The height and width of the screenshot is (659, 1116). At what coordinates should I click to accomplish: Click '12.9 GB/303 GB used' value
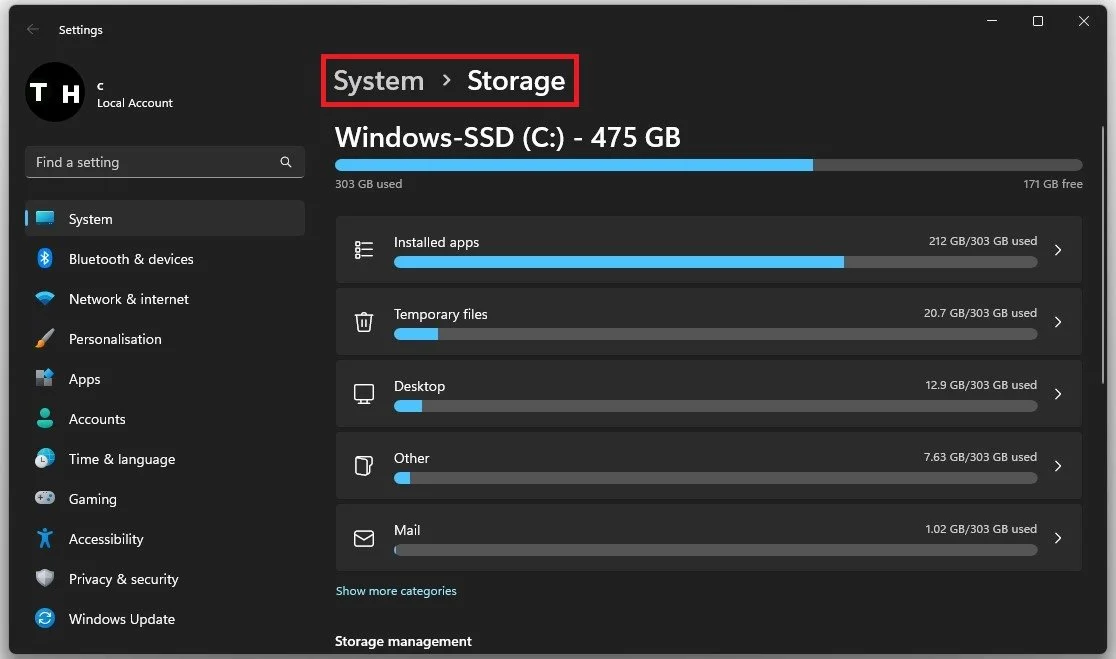981,384
